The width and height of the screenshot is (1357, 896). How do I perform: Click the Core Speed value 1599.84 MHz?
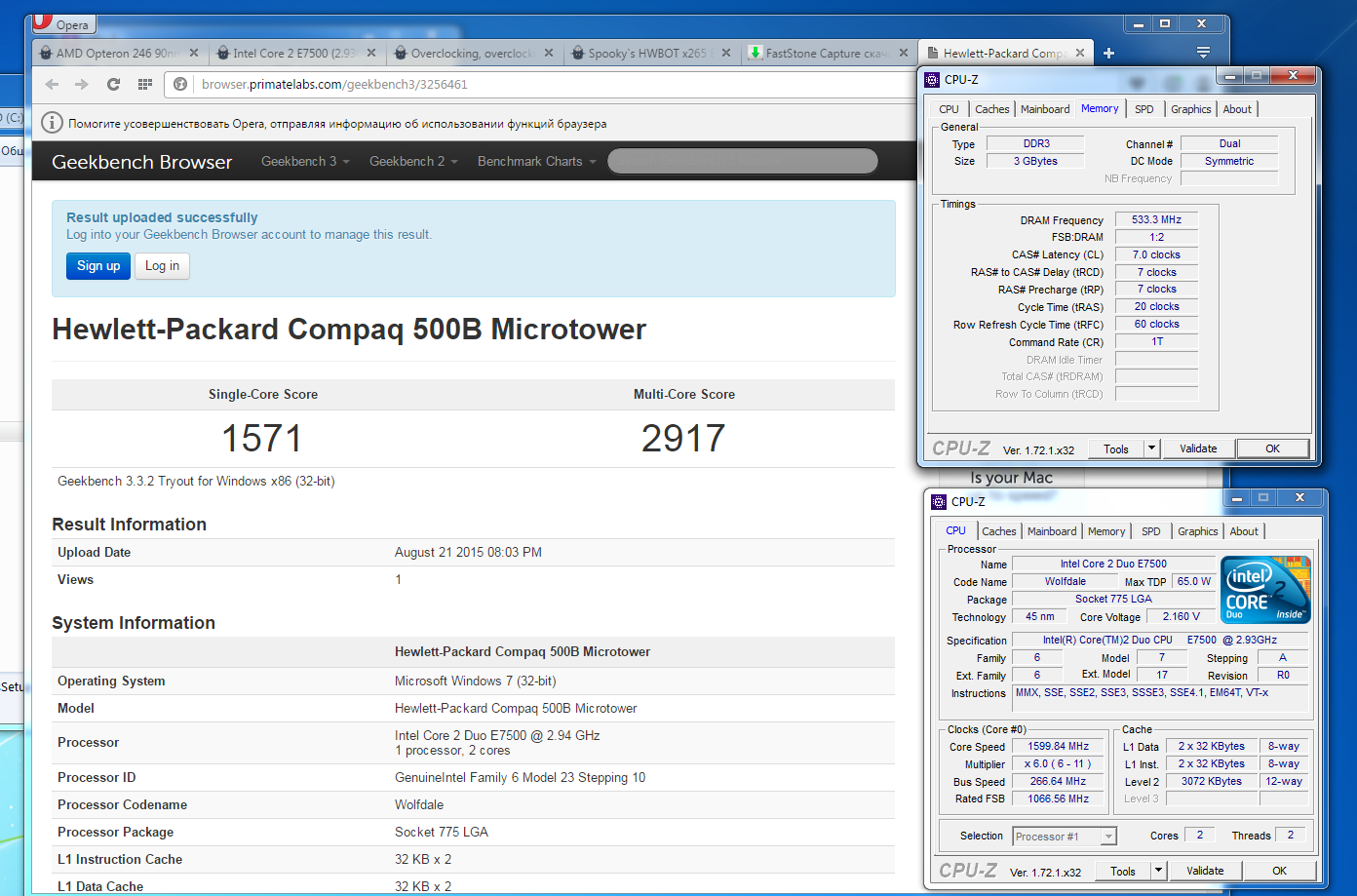1059,747
